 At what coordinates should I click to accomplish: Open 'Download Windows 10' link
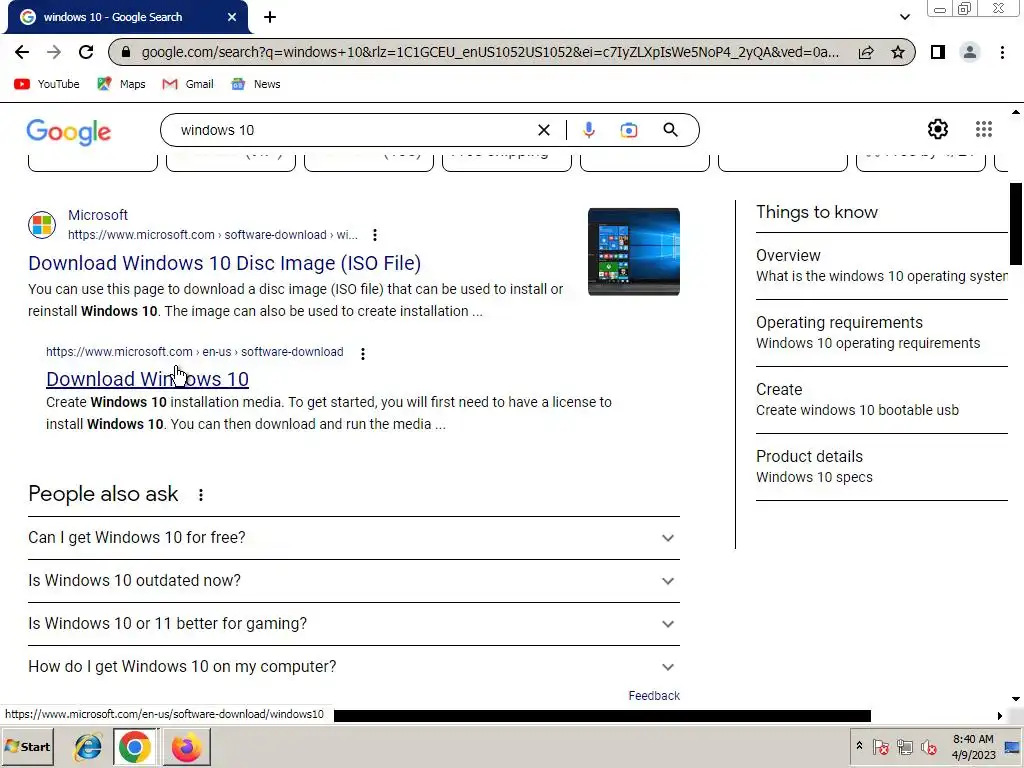[x=147, y=379]
